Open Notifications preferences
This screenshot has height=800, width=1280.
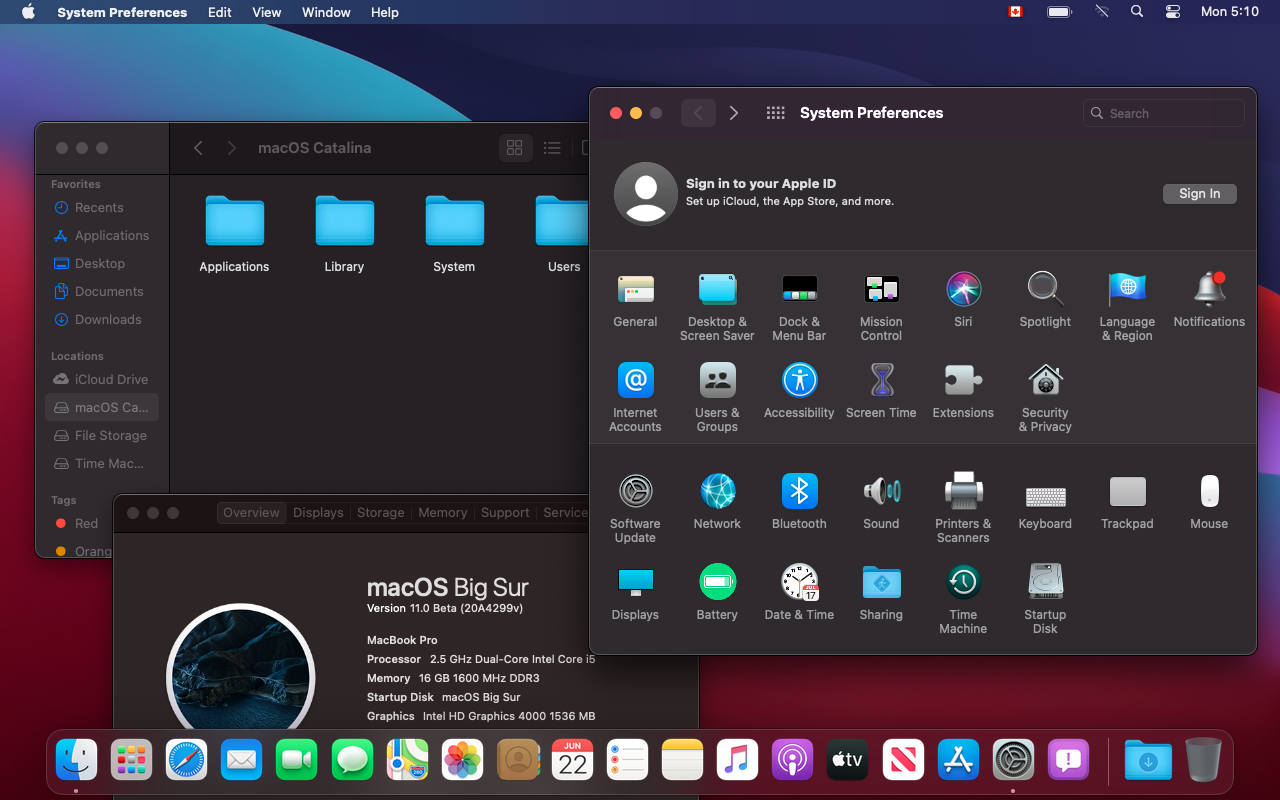tap(1209, 300)
